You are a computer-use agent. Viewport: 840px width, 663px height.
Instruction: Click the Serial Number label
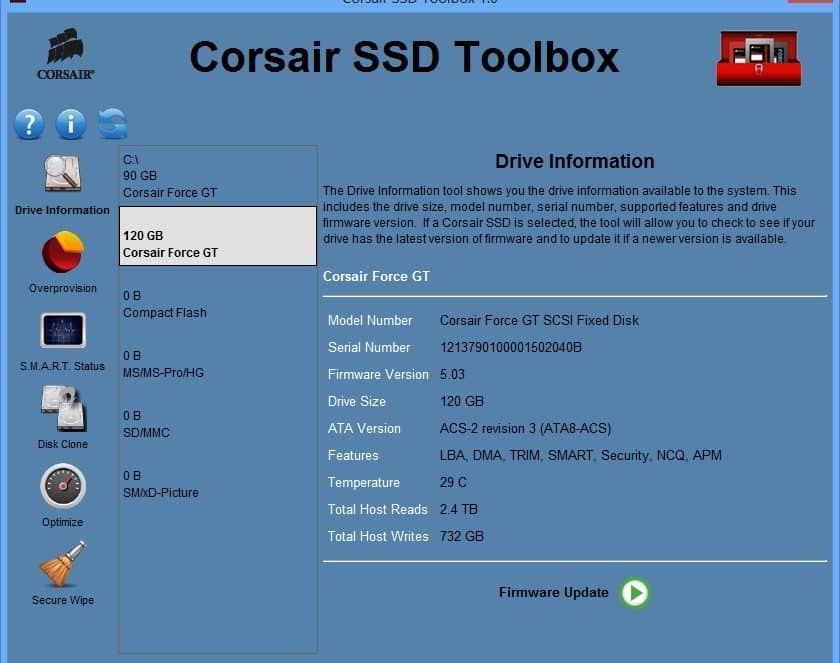point(369,348)
